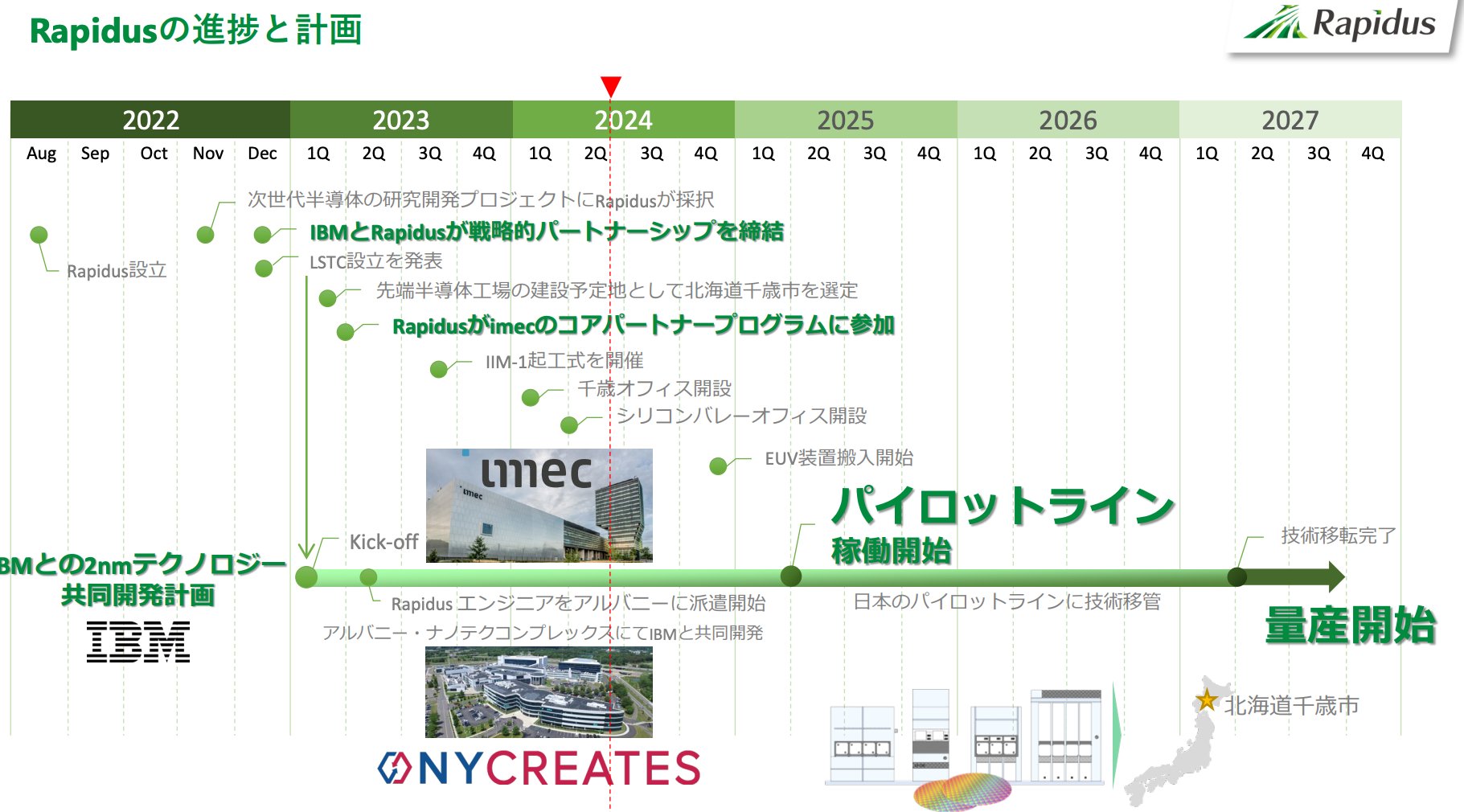The width and height of the screenshot is (1464, 812).
Task: Click the colorful silicon wafer illustration
Action: click(962, 792)
